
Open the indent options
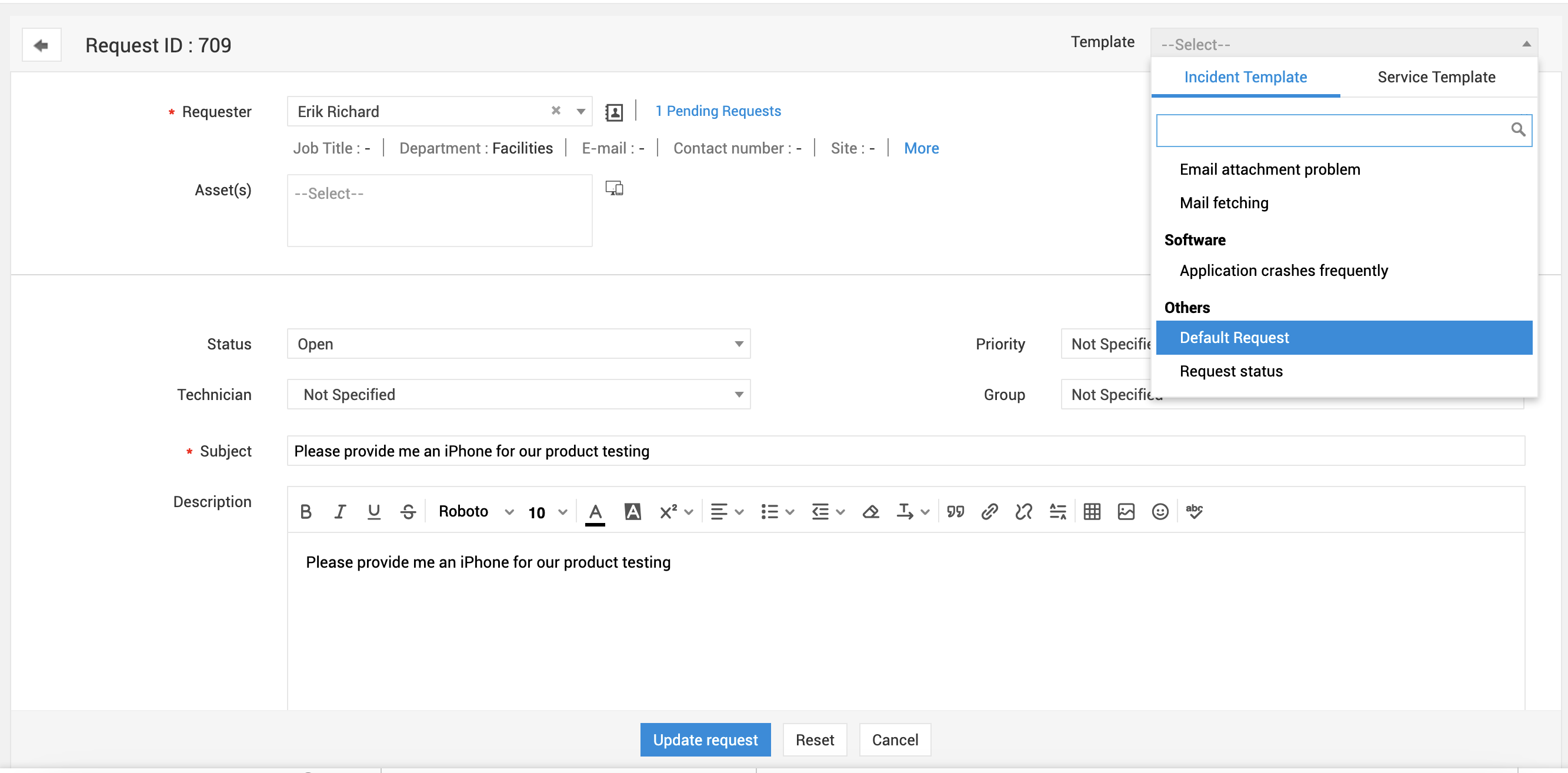[x=828, y=511]
